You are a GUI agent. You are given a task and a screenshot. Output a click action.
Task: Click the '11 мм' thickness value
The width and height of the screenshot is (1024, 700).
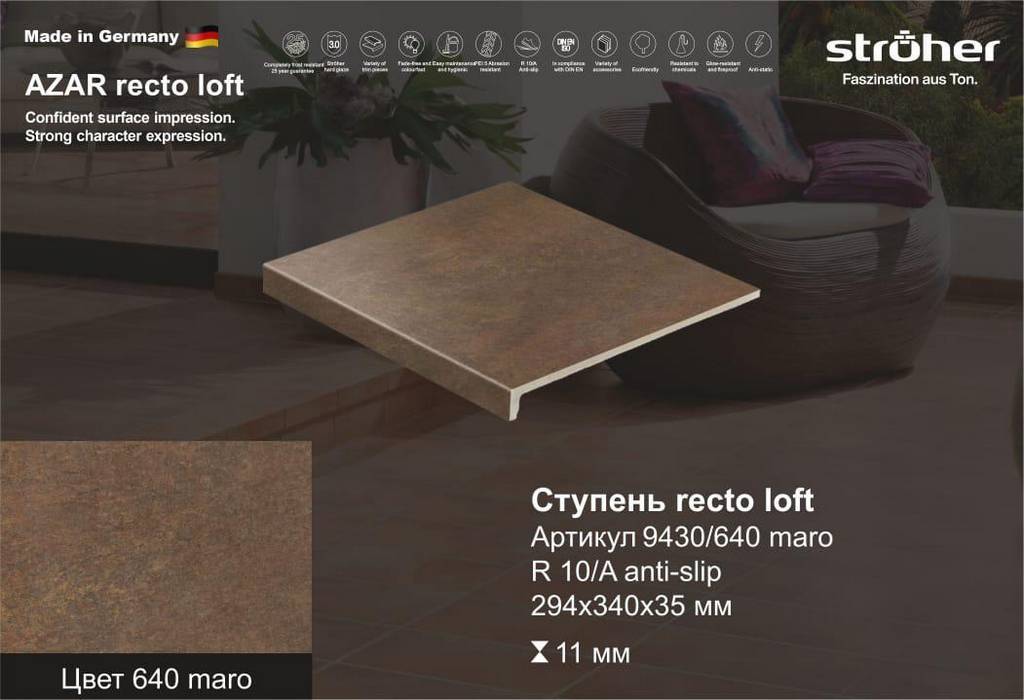pyautogui.click(x=593, y=653)
